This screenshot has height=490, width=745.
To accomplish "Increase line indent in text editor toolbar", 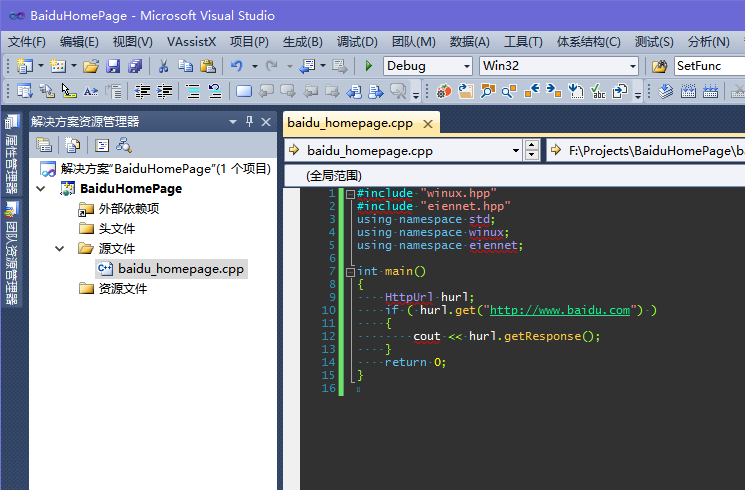I will coord(164,91).
